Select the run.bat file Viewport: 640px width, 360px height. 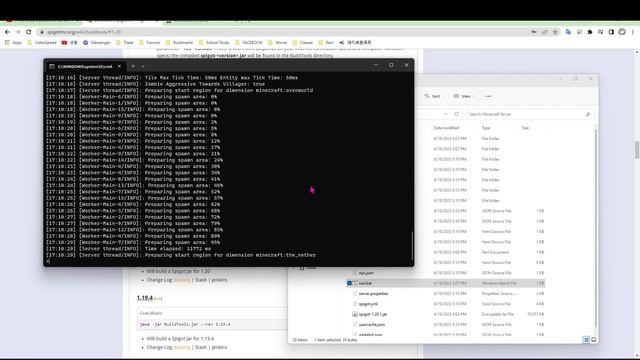(x=445, y=283)
